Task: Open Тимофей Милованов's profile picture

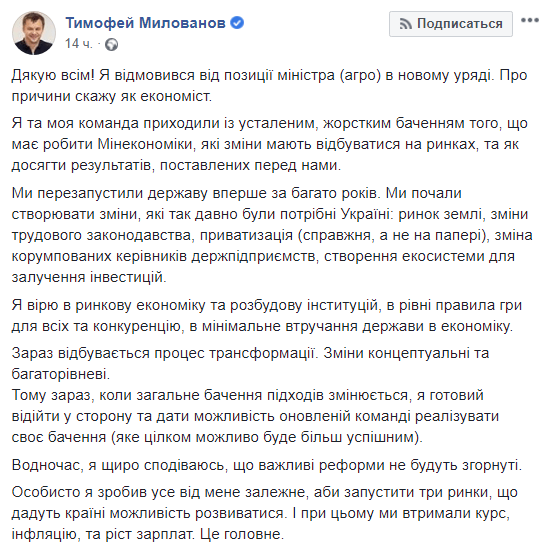Action: 34,33
